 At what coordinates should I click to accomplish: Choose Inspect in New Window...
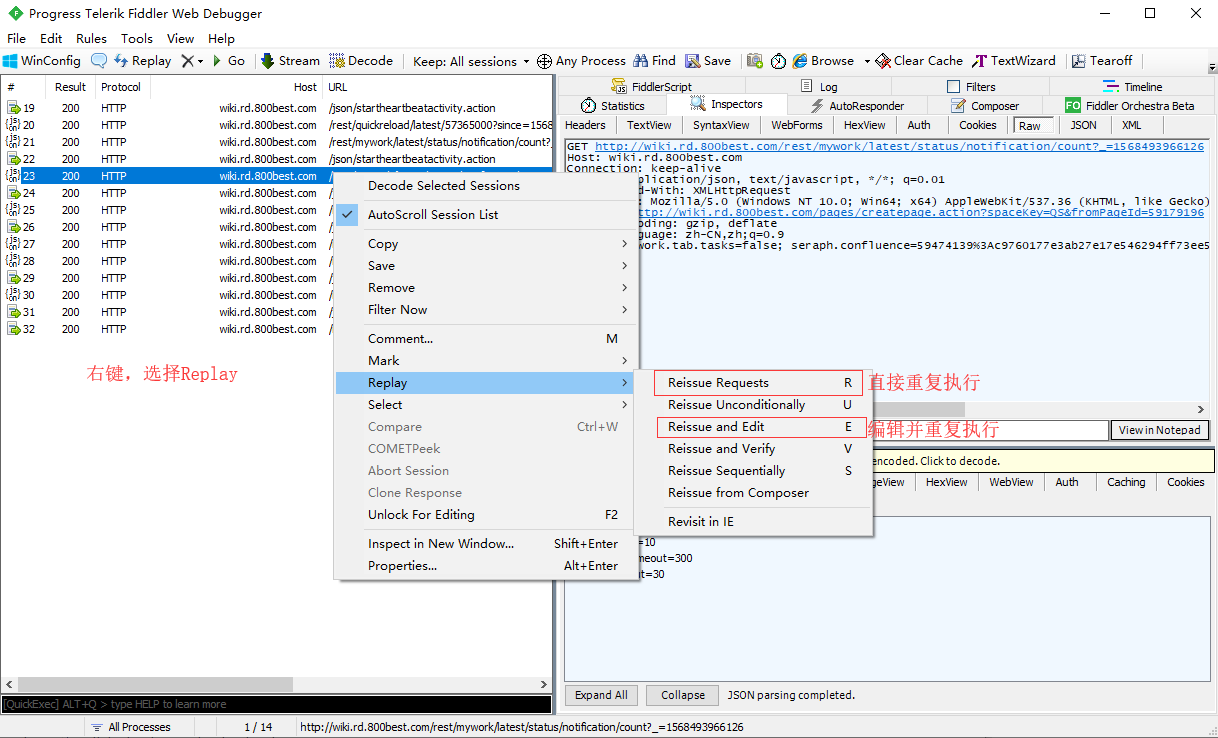(x=484, y=544)
